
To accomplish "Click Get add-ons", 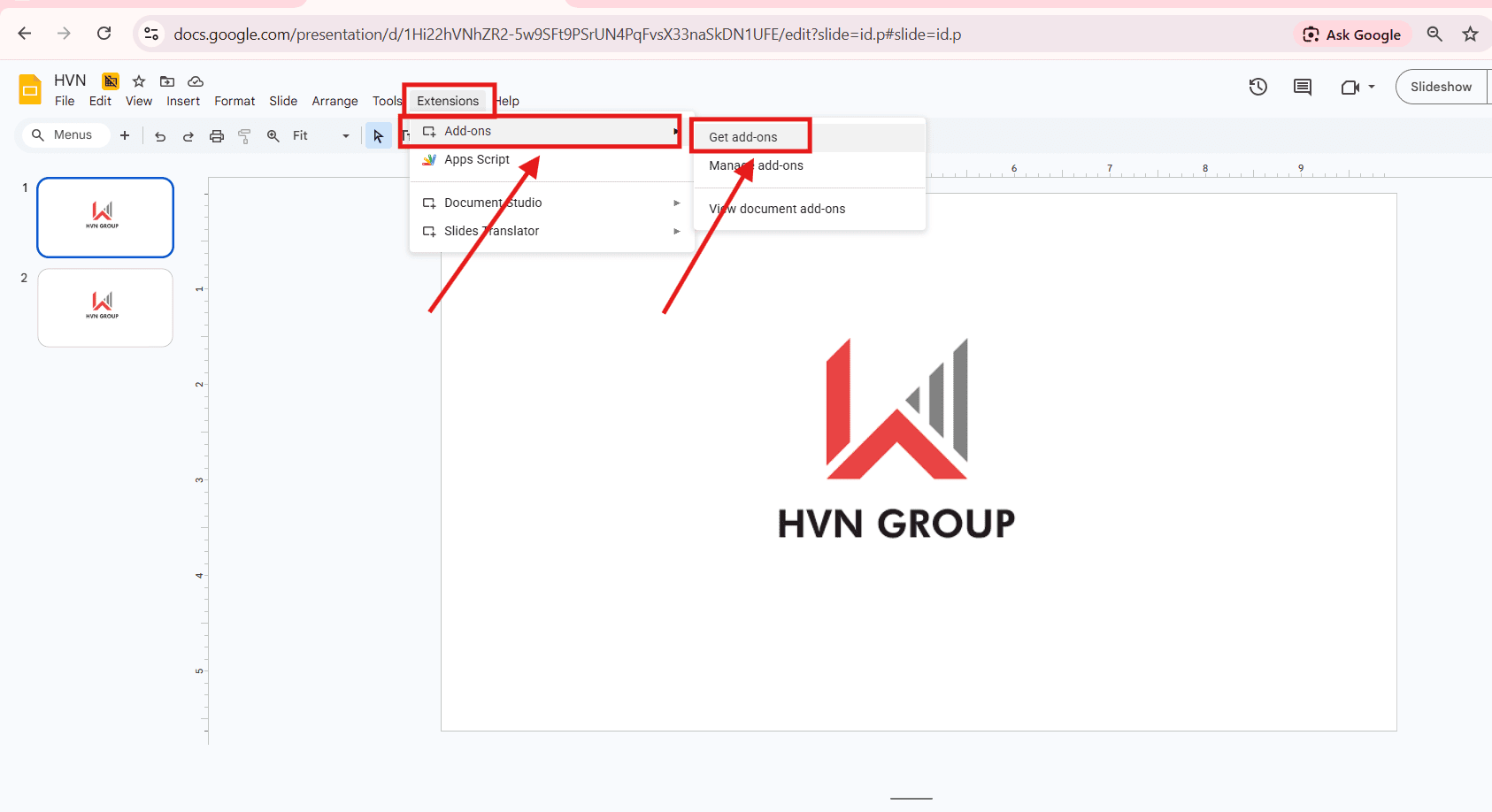I will (x=743, y=135).
